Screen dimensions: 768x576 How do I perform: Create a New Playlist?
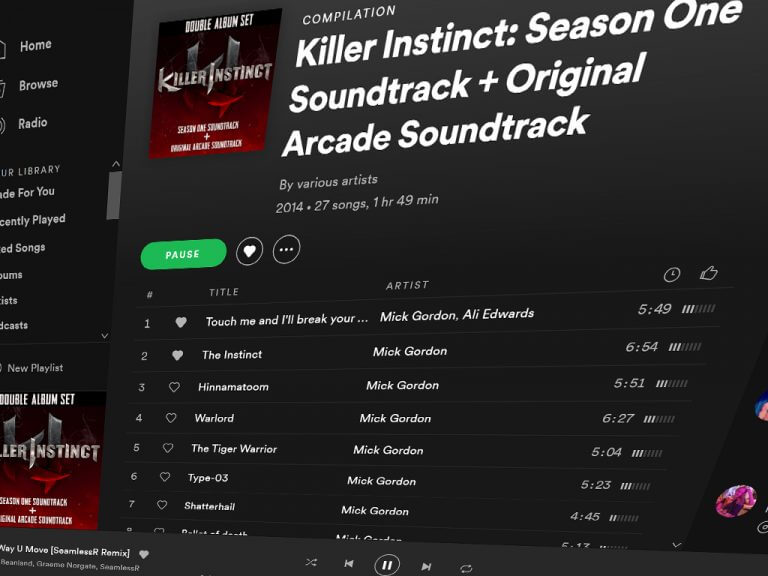35,368
